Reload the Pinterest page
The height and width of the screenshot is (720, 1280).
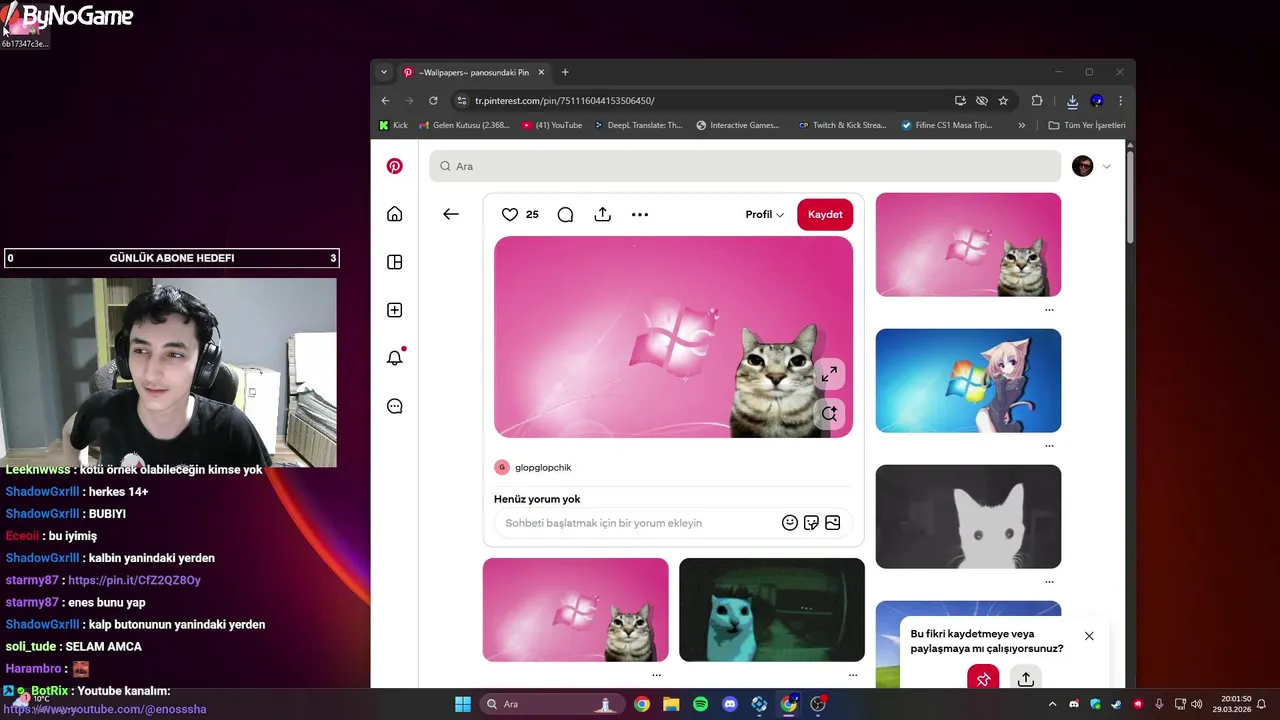pyautogui.click(x=433, y=101)
